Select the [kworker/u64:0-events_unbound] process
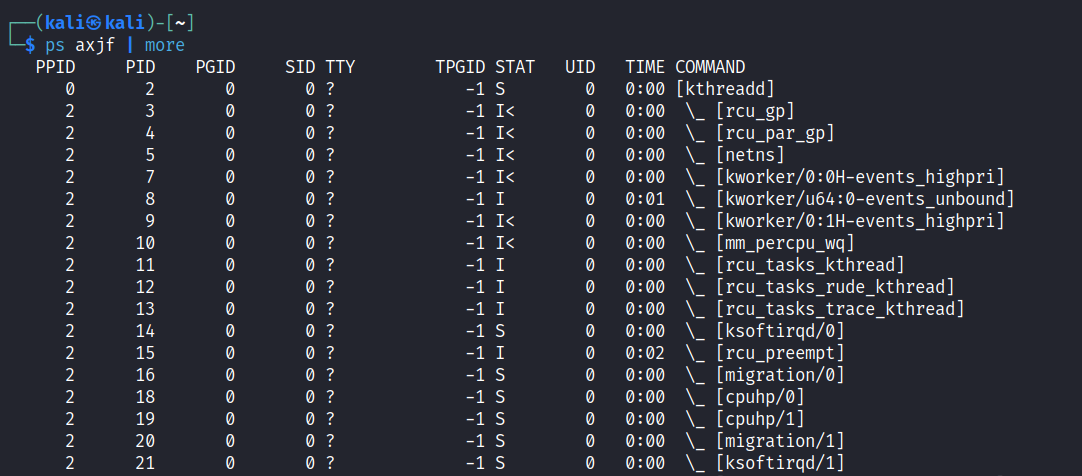 865,199
